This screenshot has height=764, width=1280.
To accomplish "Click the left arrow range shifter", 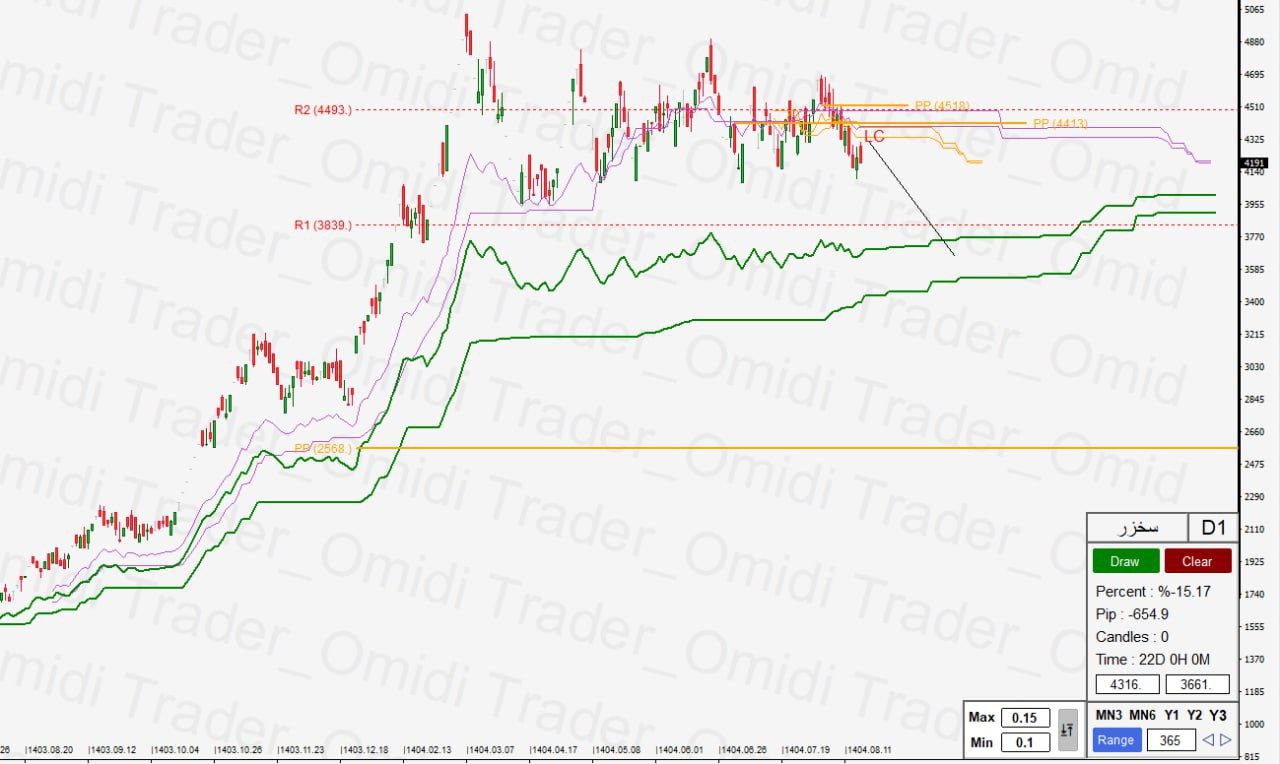I will coord(1208,741).
